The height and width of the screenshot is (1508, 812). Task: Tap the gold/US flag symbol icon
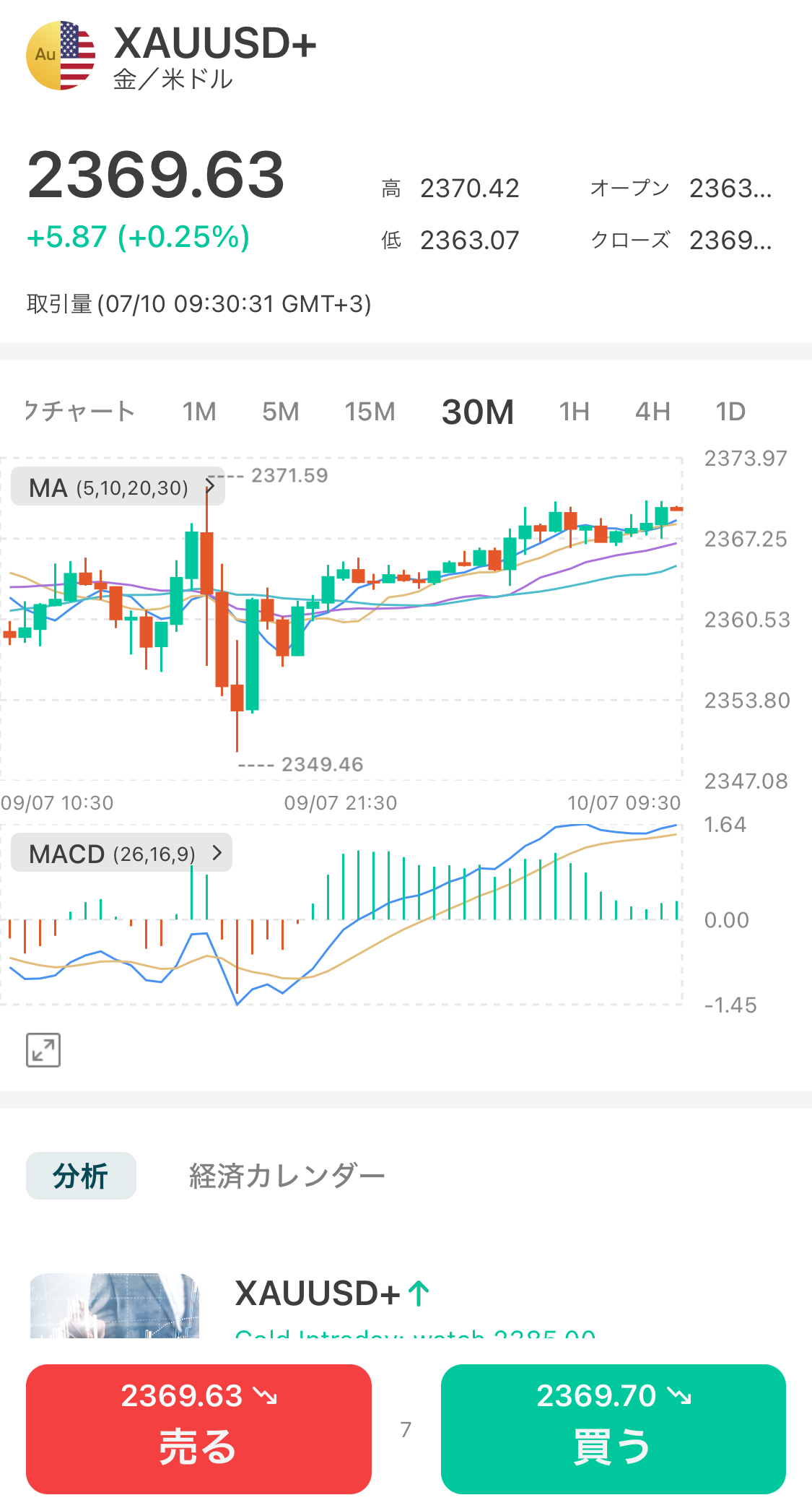pyautogui.click(x=61, y=56)
